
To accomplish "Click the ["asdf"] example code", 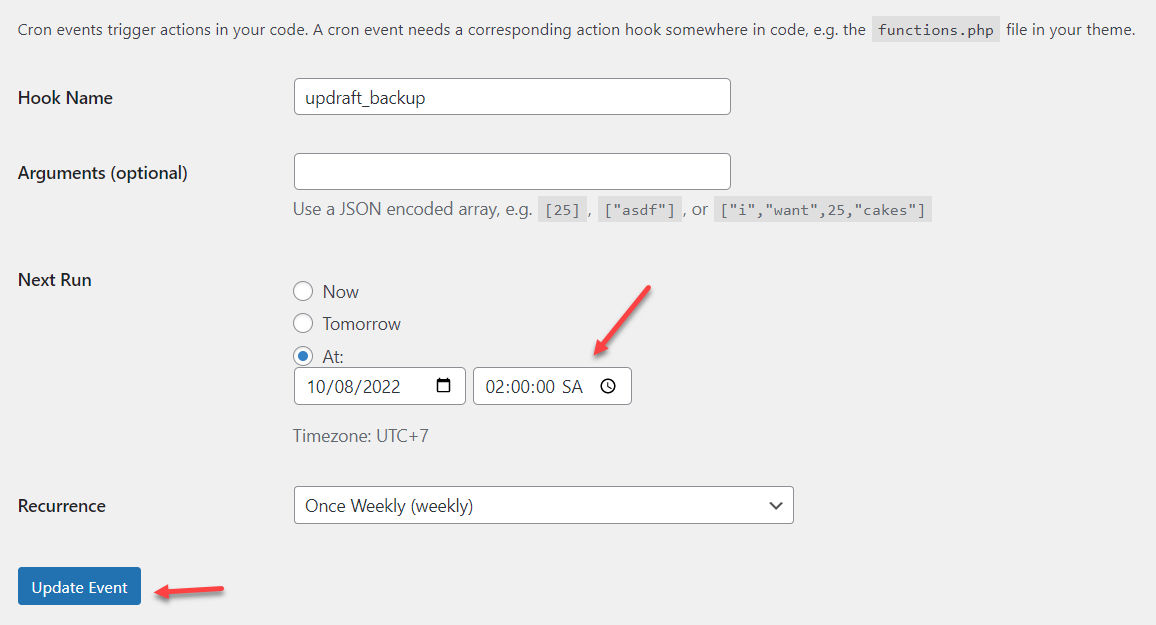I will 640,210.
